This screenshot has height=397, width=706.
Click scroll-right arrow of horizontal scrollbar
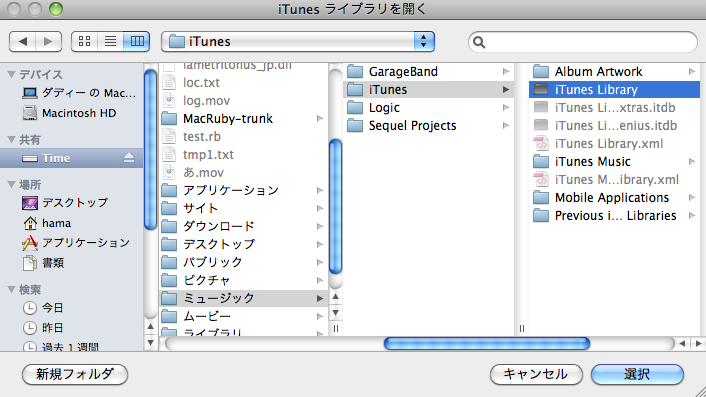pyautogui.click(x=698, y=344)
